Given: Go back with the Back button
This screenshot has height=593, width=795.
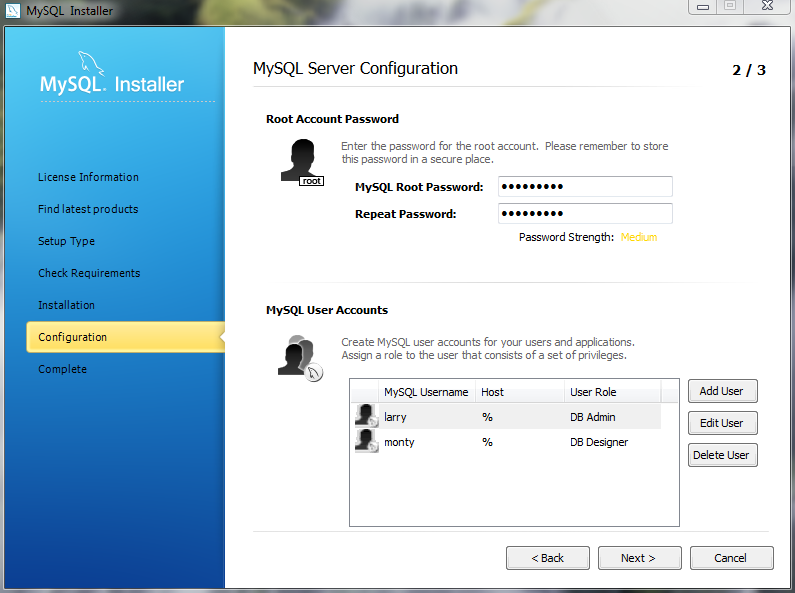Looking at the screenshot, I should pyautogui.click(x=548, y=558).
